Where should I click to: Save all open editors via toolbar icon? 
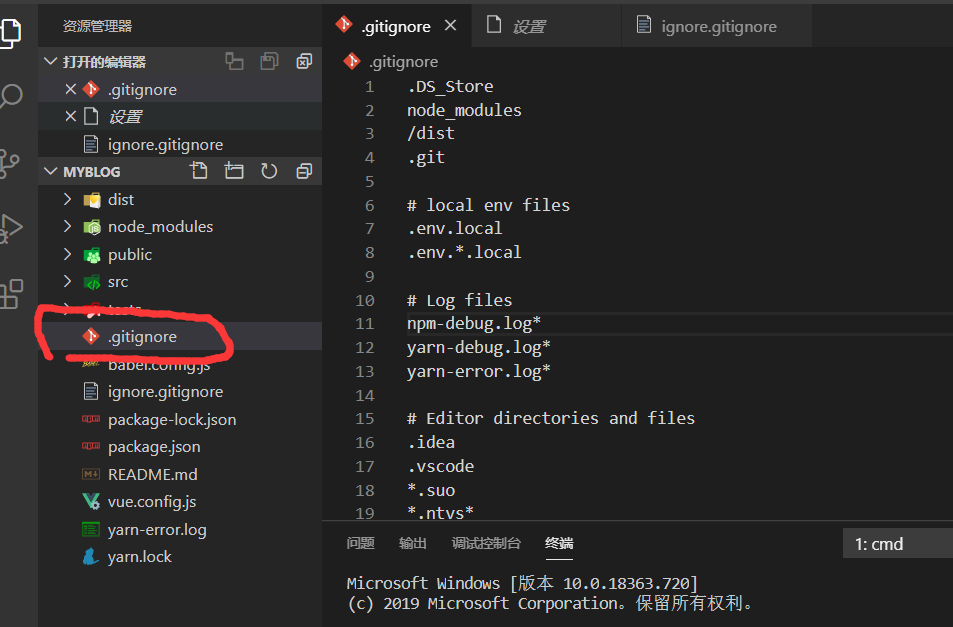(268, 61)
